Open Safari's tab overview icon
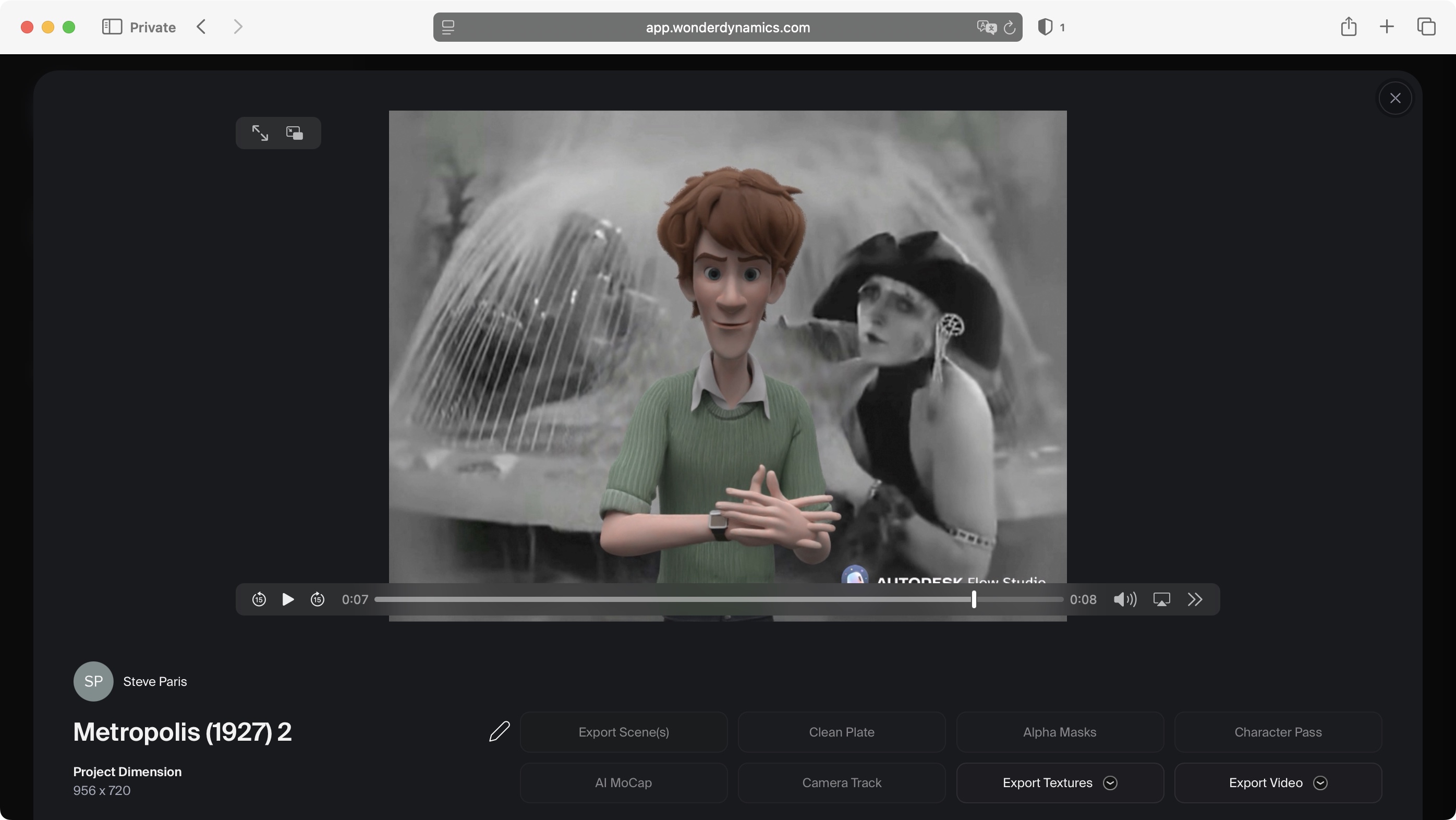This screenshot has height=820, width=1456. click(1427, 27)
